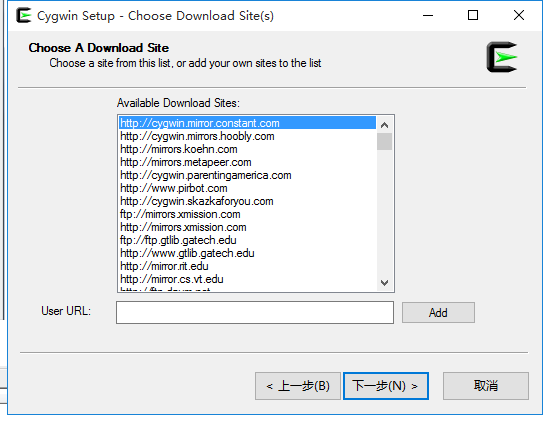The width and height of the screenshot is (551, 422).
Task: Proceed with 下一步(N) button
Action: click(385, 386)
